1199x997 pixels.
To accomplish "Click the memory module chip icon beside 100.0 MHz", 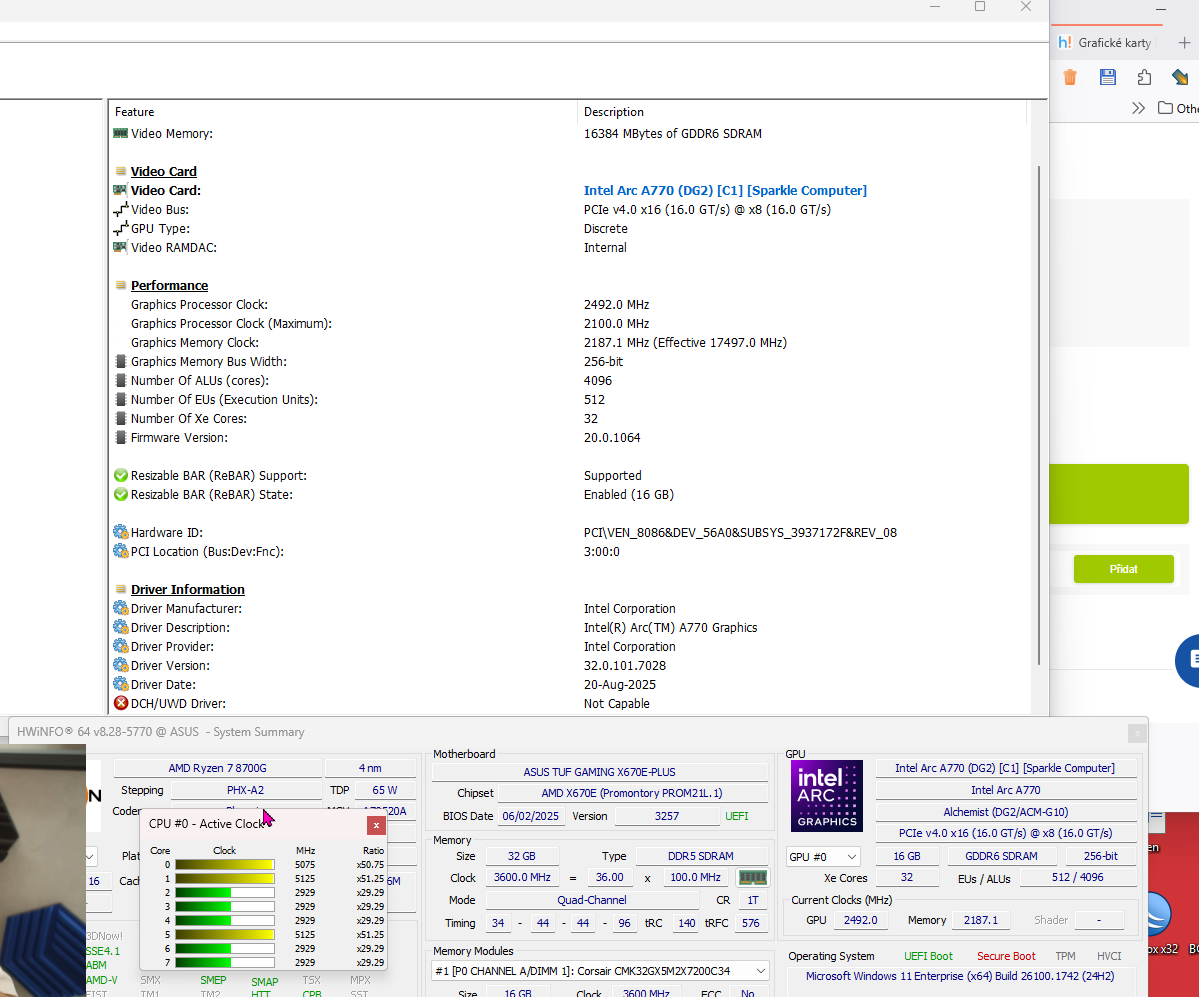I will [752, 878].
